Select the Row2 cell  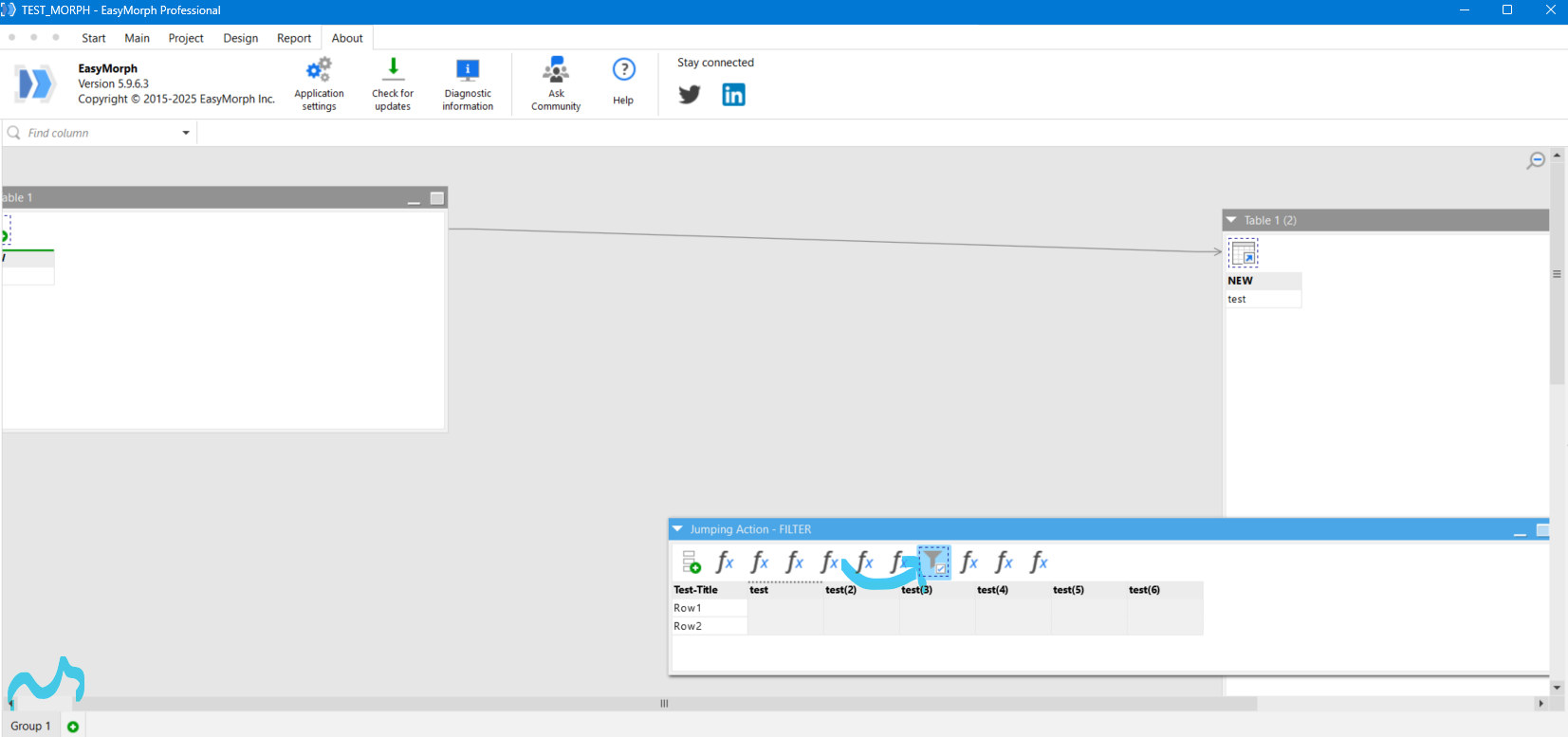(x=710, y=626)
